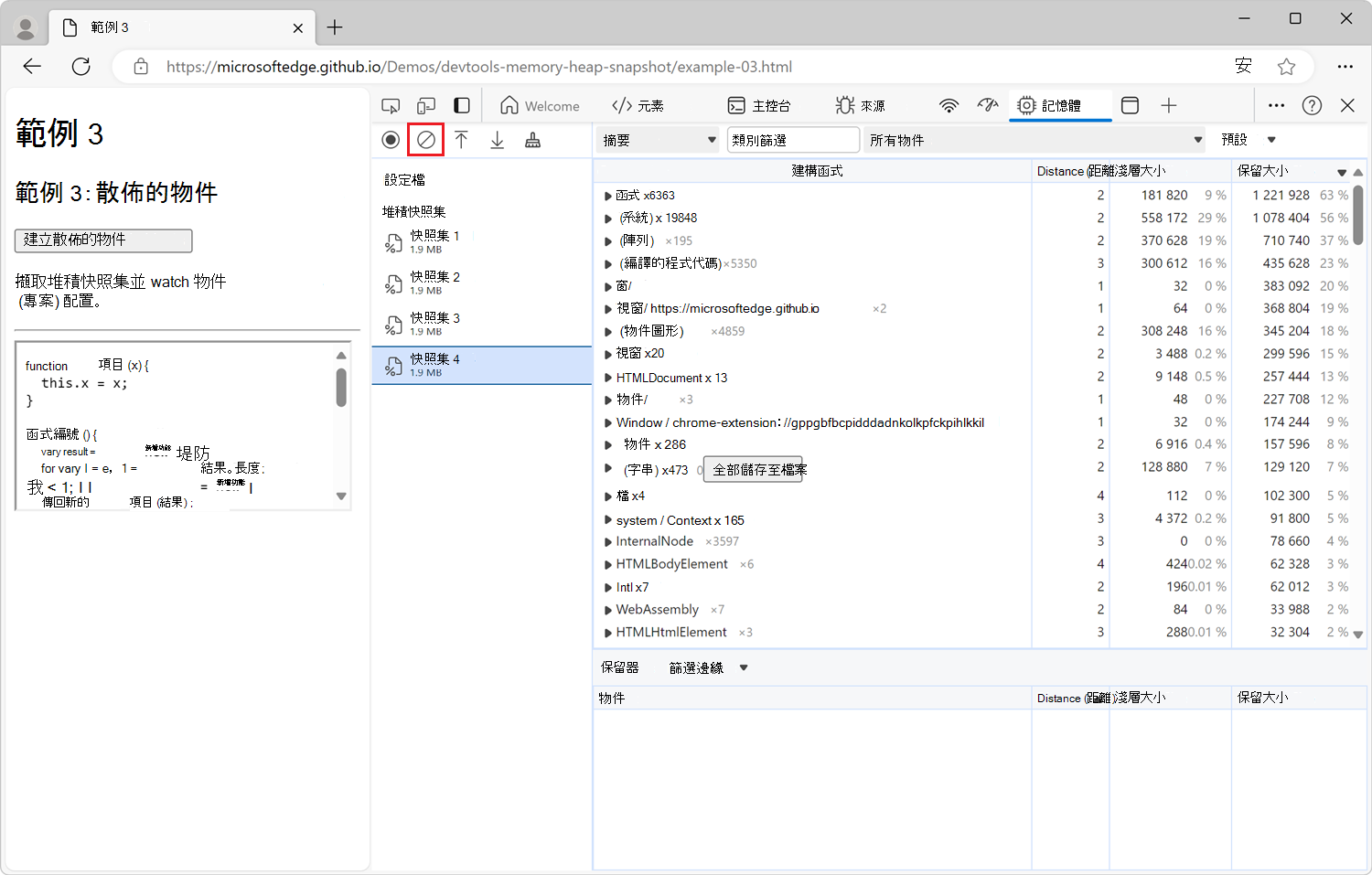The height and width of the screenshot is (875, 1372).
Task: Add this page to favorites
Action: (1287, 67)
